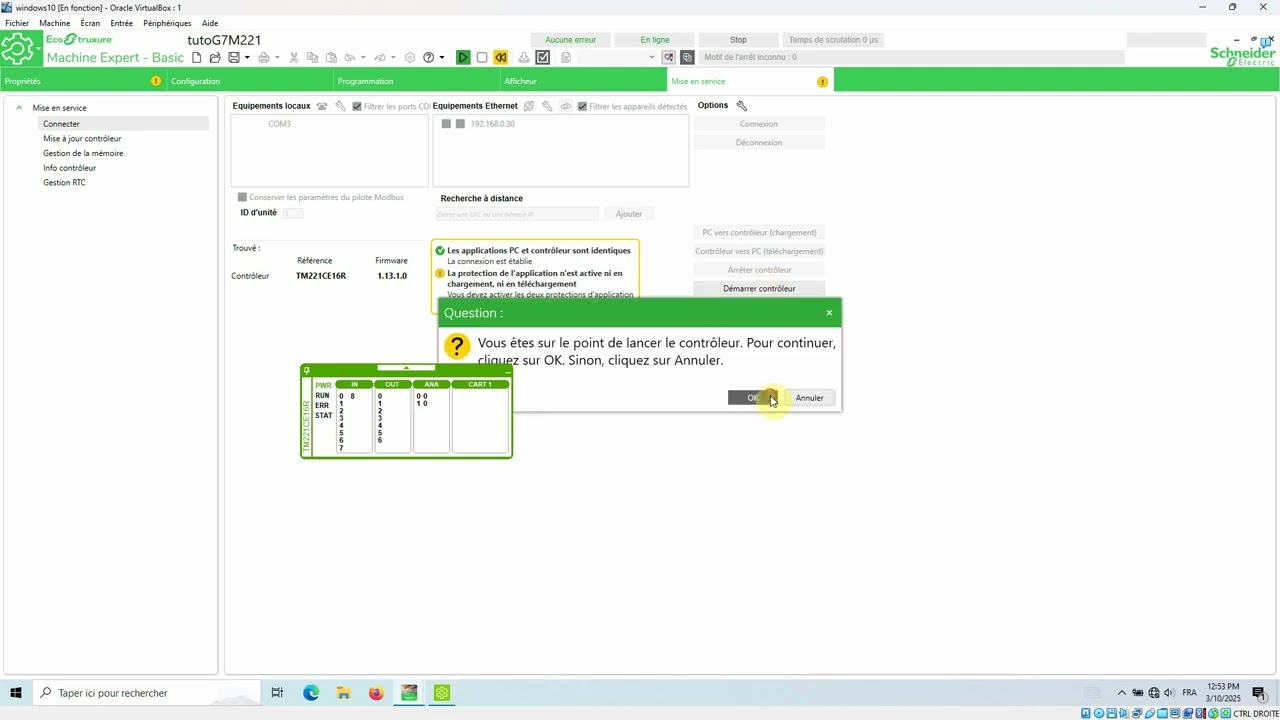The width and height of the screenshot is (1280, 720).
Task: Open the Help icon dropdown arrow
Action: click(x=442, y=58)
